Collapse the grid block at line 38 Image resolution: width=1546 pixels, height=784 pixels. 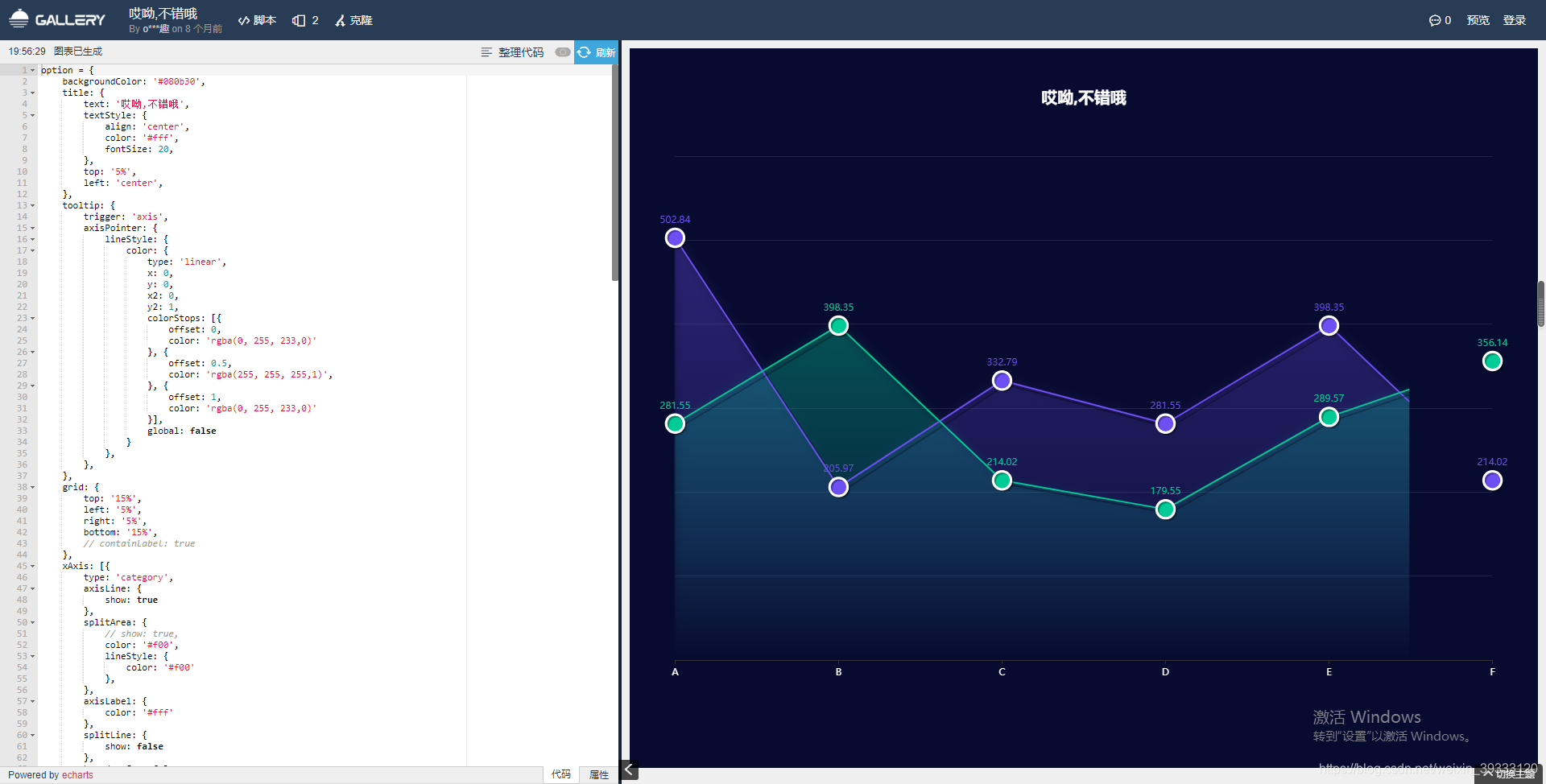(33, 487)
